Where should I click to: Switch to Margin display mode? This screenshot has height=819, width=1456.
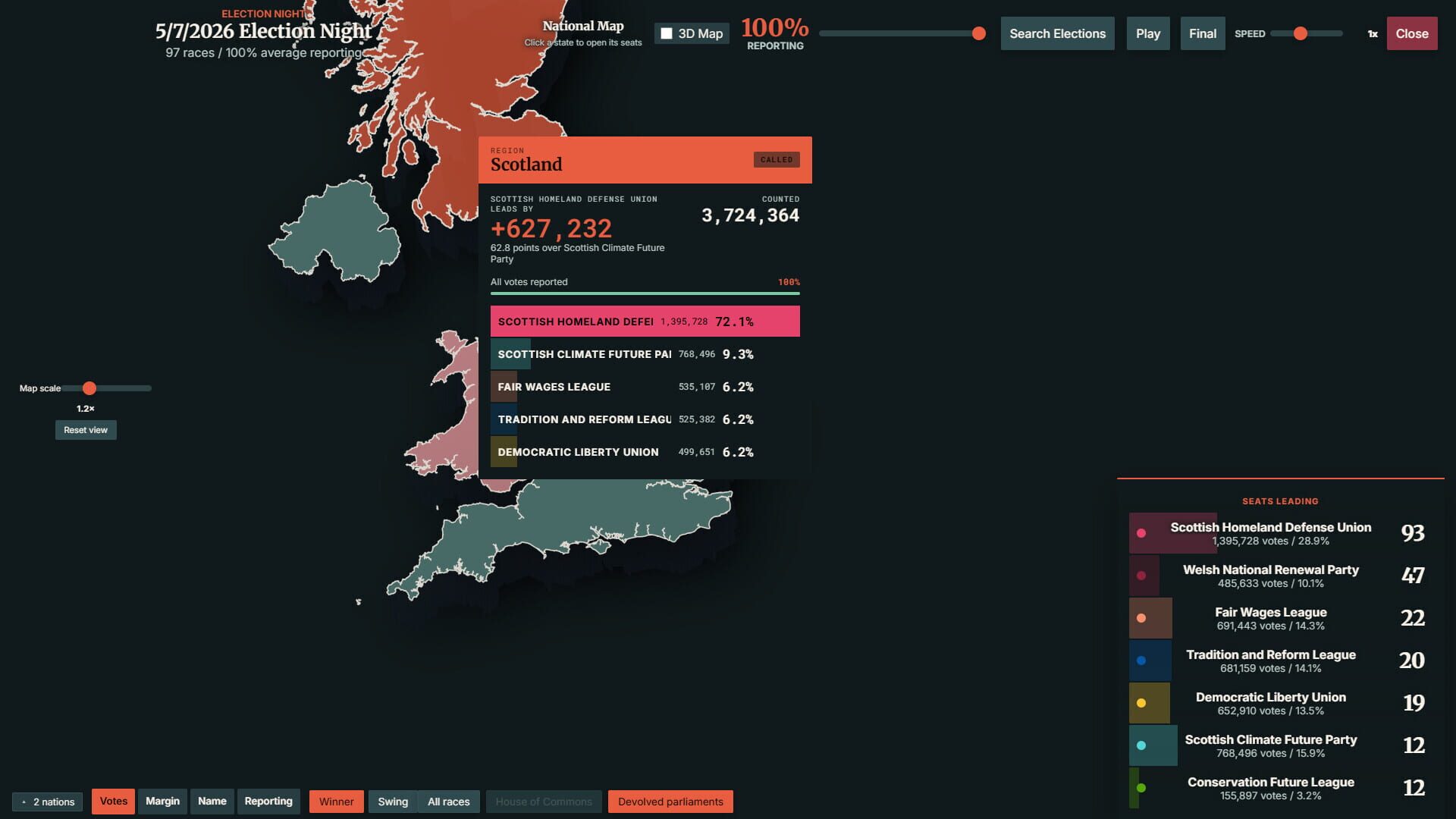pos(162,802)
